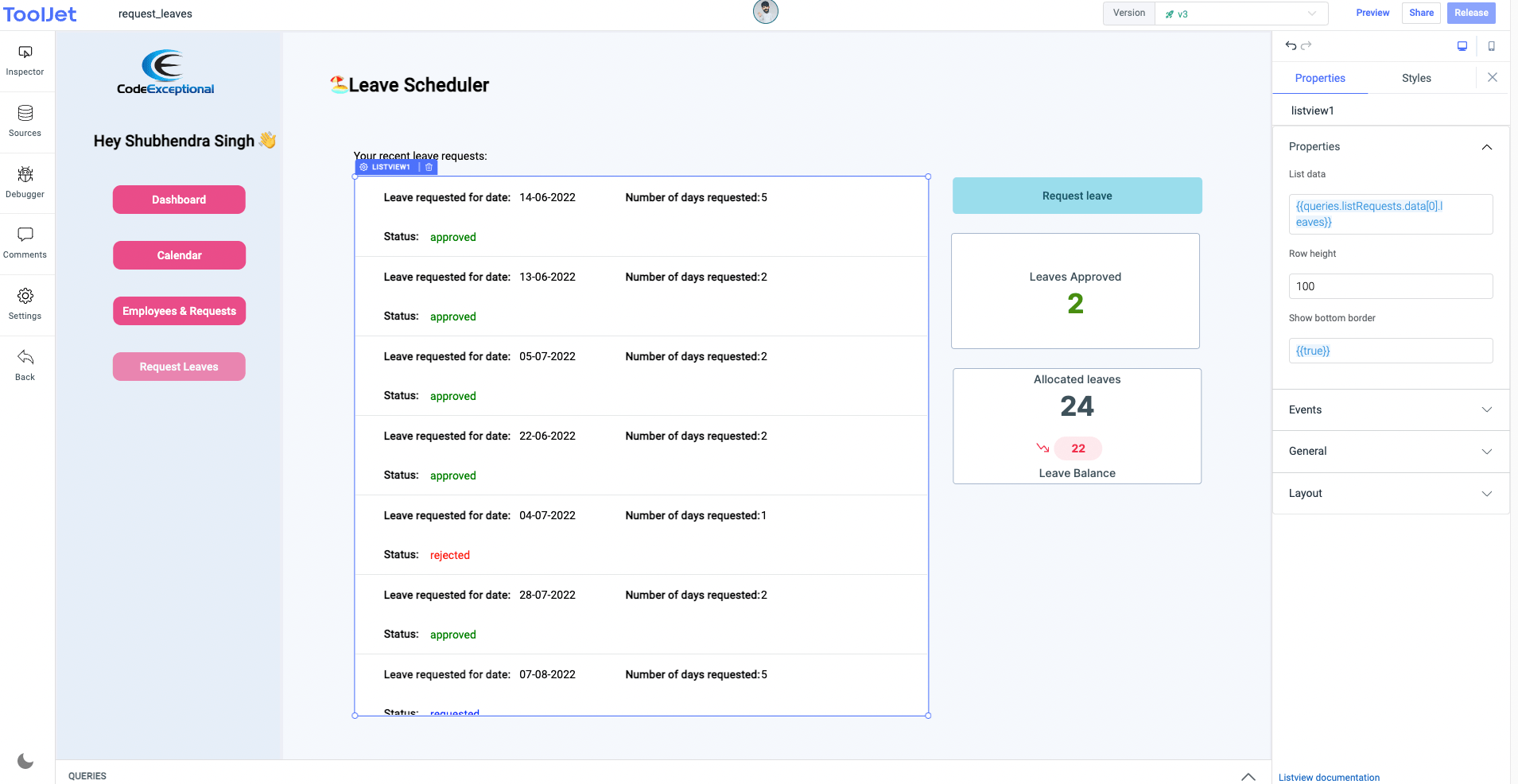Switch canvas to mobile view
The height and width of the screenshot is (784, 1518).
1491,45
